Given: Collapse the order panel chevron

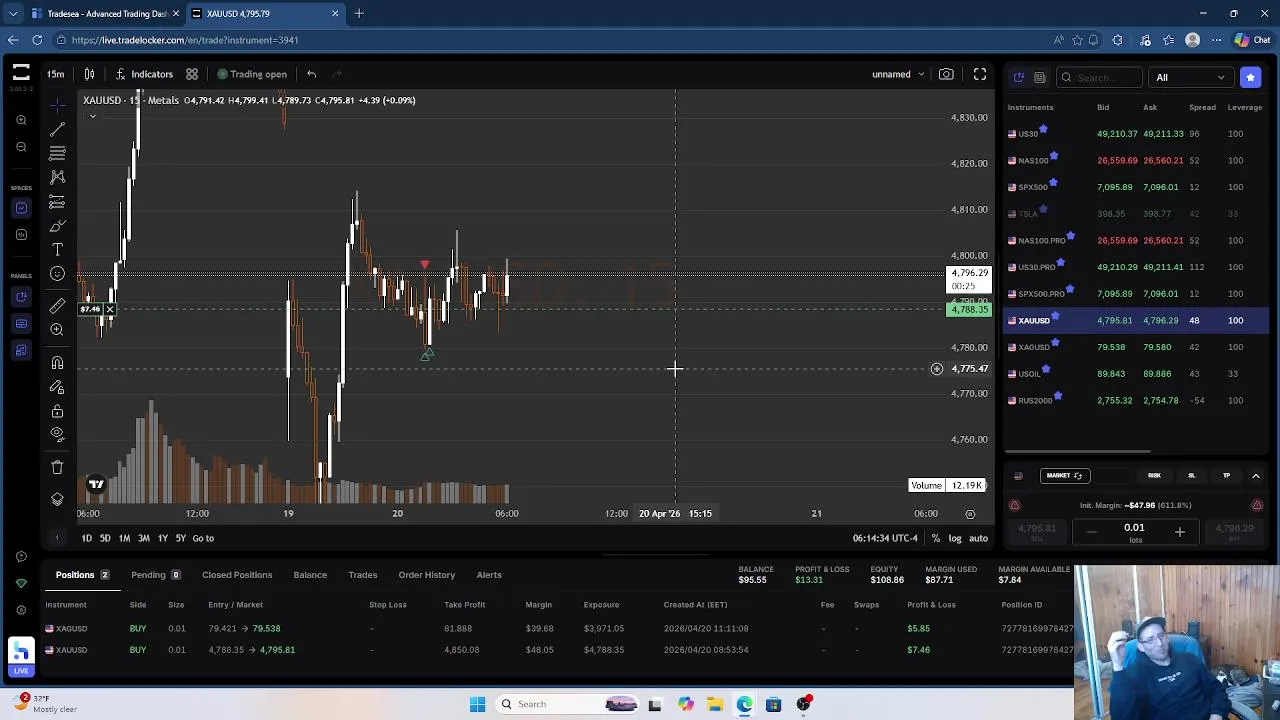Looking at the screenshot, I should point(1256,476).
